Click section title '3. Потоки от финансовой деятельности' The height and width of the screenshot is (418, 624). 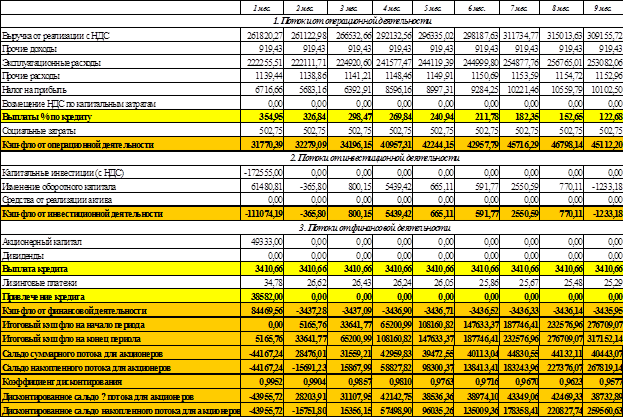pyautogui.click(x=374, y=228)
